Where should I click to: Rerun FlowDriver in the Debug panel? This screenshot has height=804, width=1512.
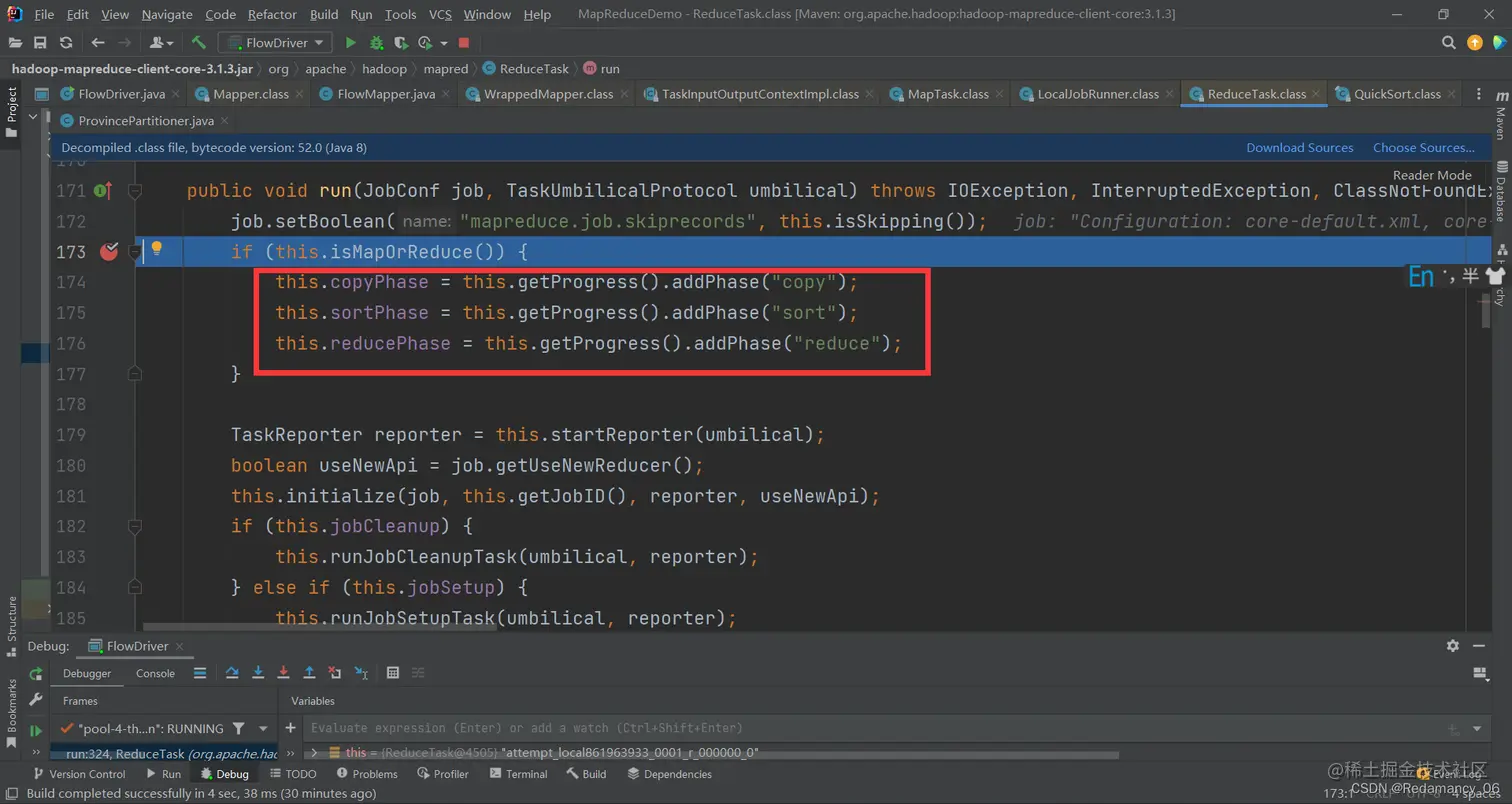point(36,674)
